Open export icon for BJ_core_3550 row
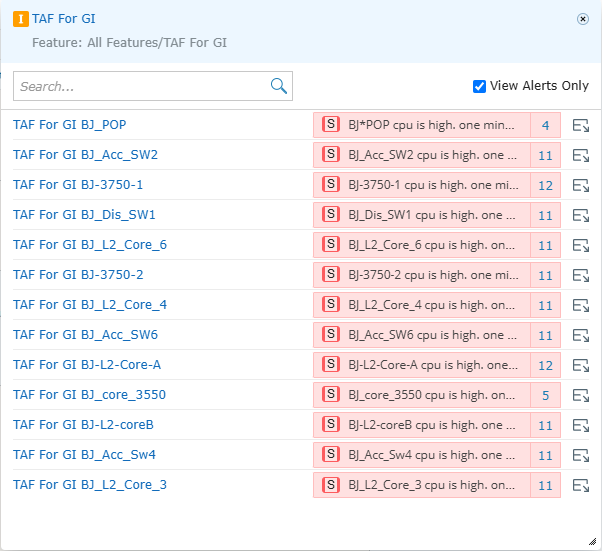Image resolution: width=602 pixels, height=551 pixels. [x=580, y=395]
